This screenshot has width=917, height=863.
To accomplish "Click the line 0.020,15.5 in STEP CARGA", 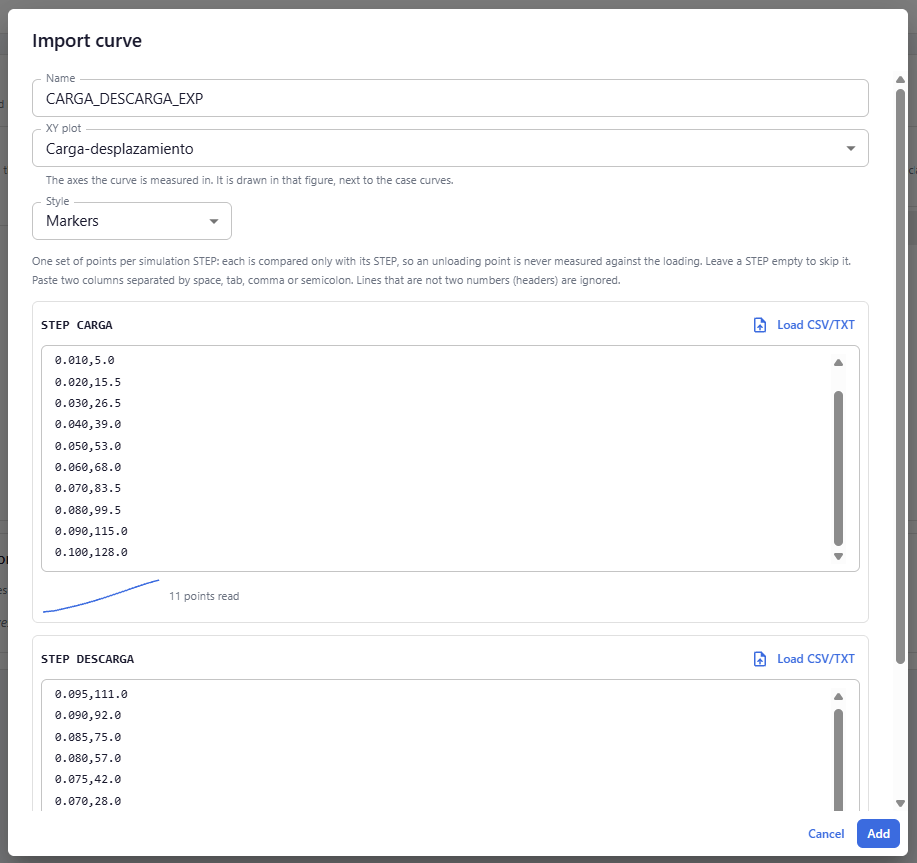I will (88, 382).
